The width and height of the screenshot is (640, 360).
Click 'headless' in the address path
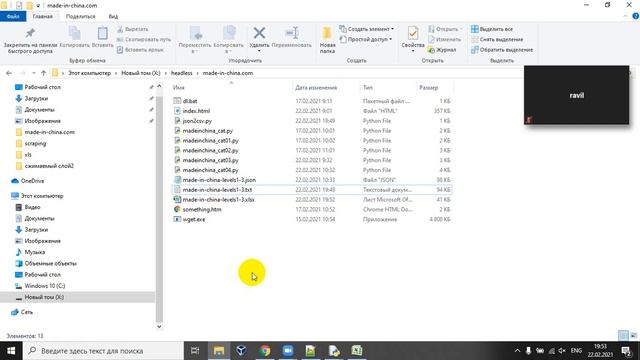[181, 73]
